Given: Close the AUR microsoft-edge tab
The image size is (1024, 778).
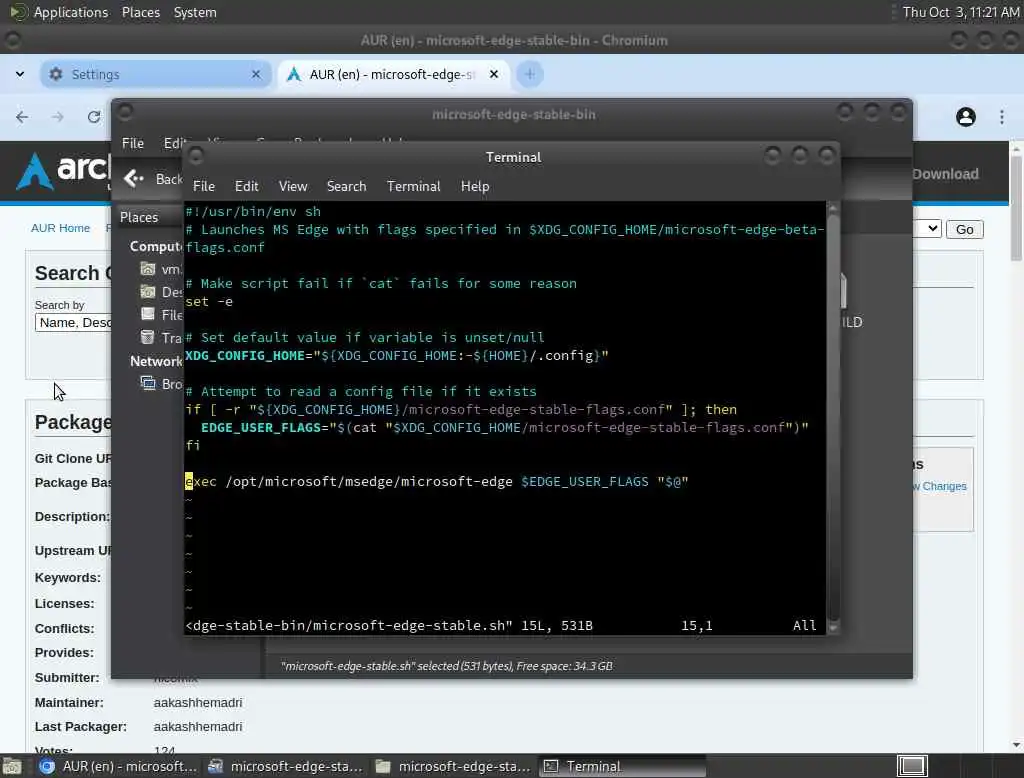Looking at the screenshot, I should [494, 74].
